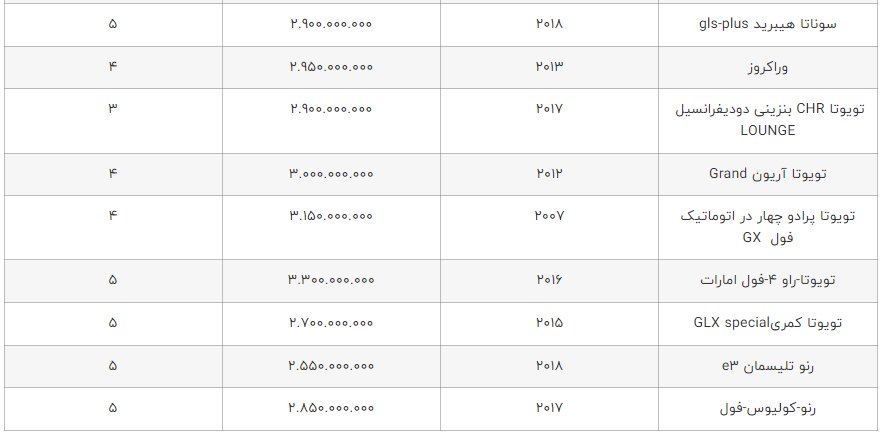
Task: Select the number 3 in Toyota CHR row
Action: tap(112, 108)
